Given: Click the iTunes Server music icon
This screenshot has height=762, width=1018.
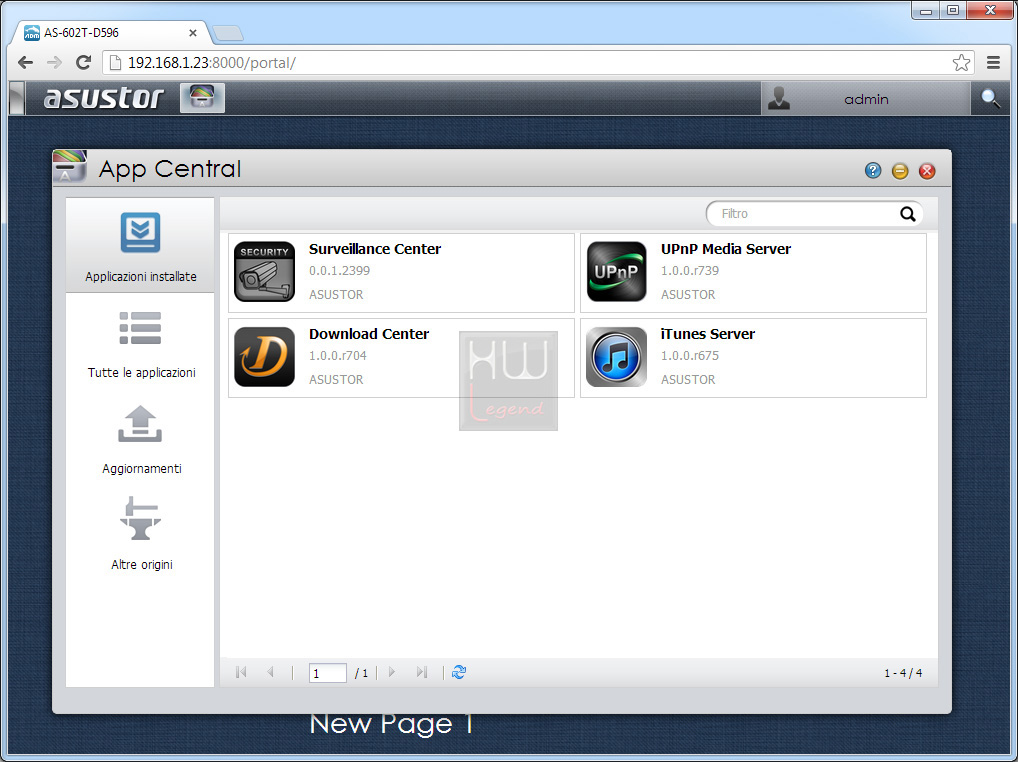Looking at the screenshot, I should (x=617, y=357).
